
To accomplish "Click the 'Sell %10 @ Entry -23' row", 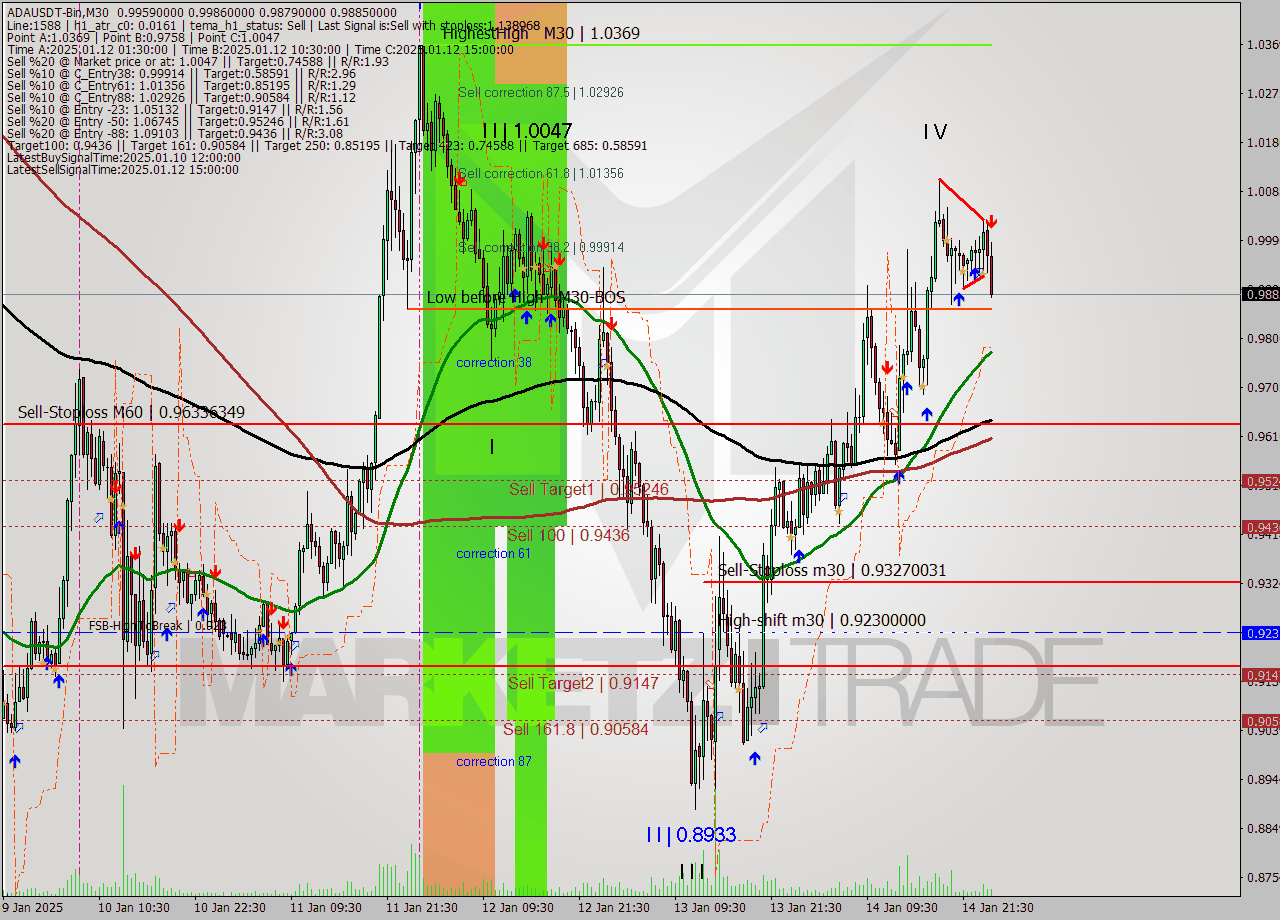I will (x=175, y=109).
